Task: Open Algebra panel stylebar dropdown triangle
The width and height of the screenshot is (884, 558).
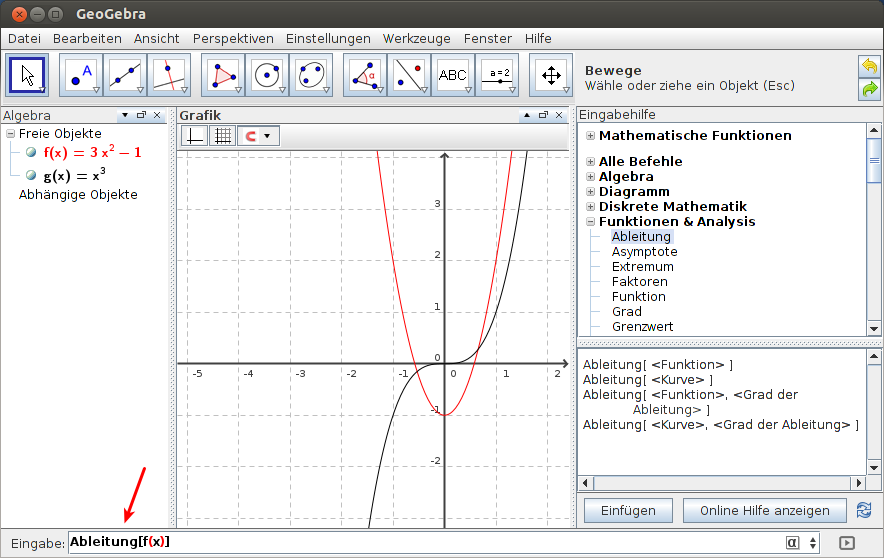Action: coord(125,115)
